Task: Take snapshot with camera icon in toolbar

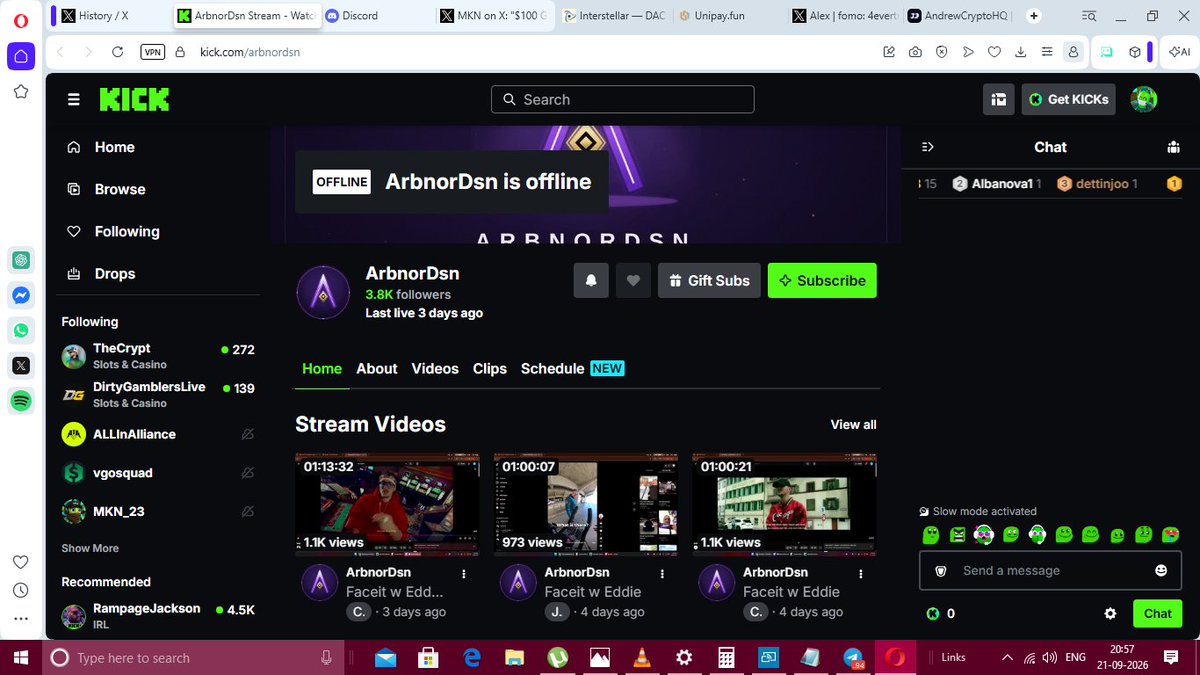Action: click(915, 52)
